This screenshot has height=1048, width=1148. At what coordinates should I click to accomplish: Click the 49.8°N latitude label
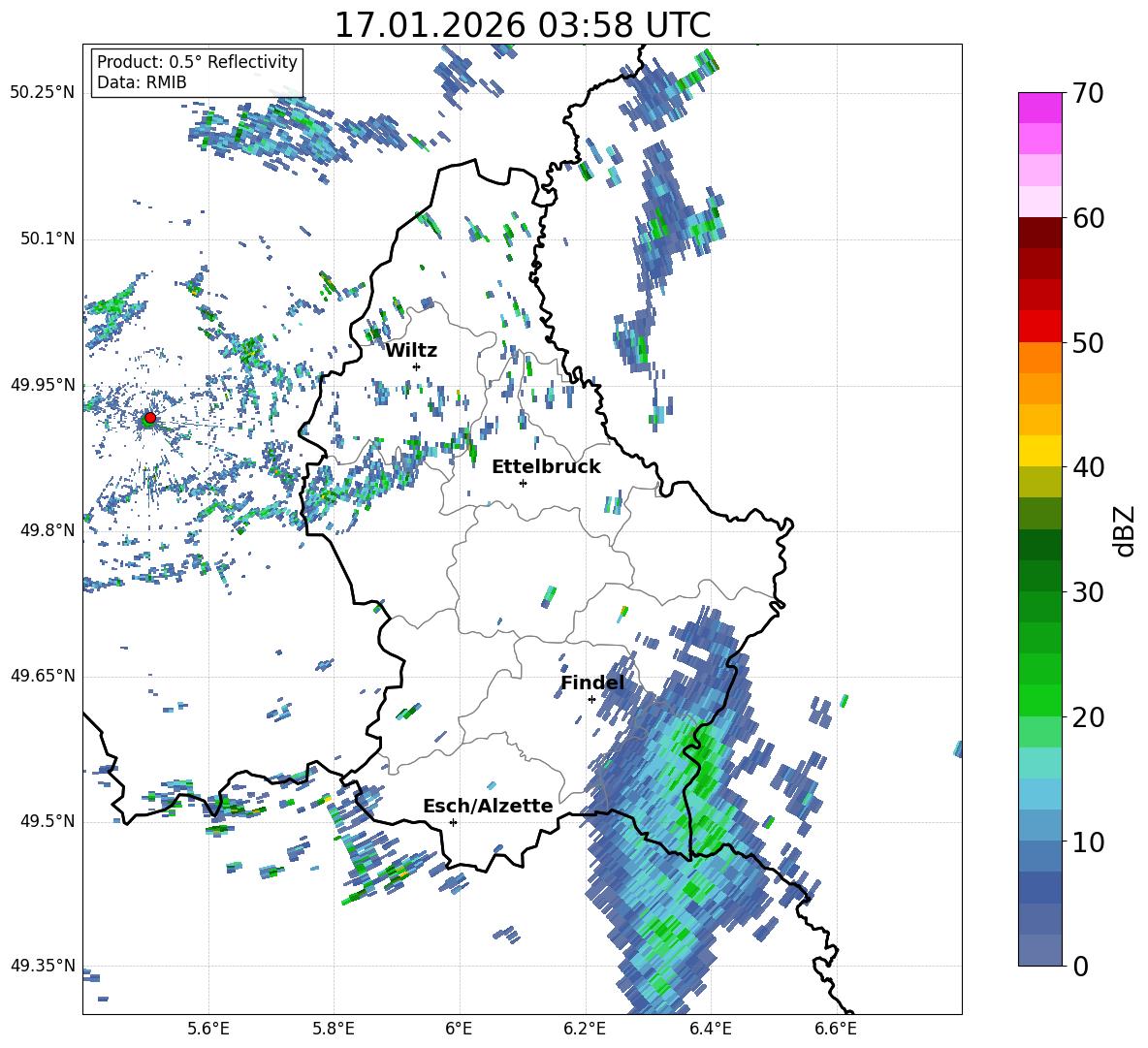[48, 530]
